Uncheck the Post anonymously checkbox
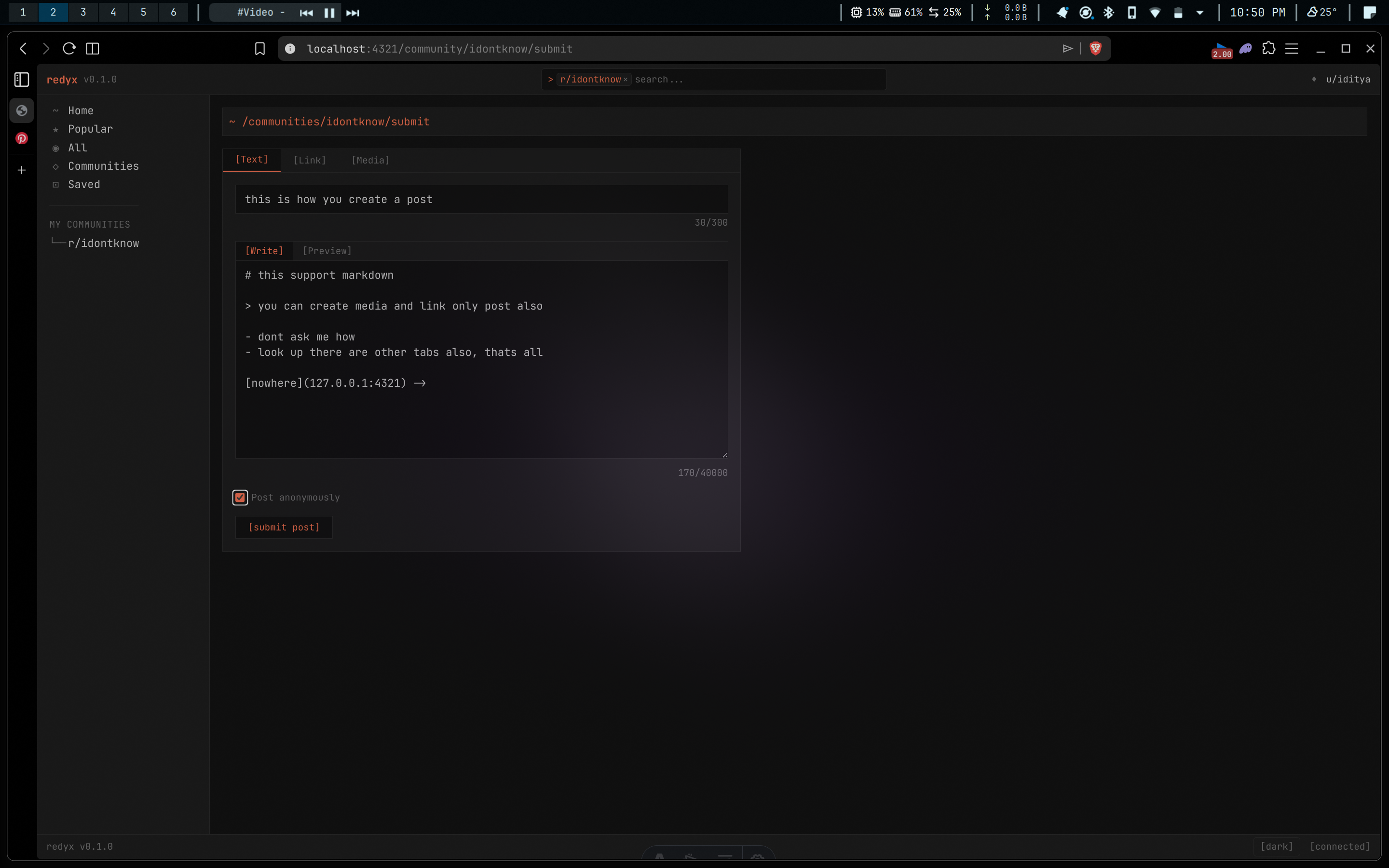 pyautogui.click(x=240, y=497)
